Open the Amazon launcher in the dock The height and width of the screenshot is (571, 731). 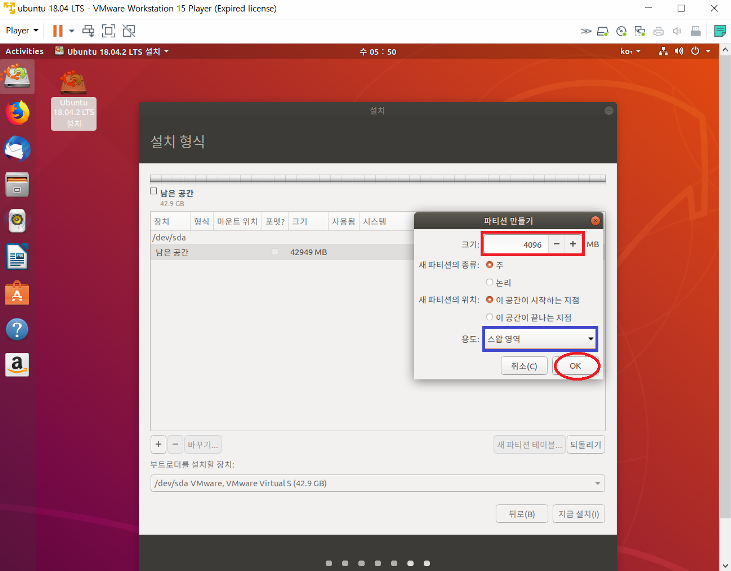[17, 365]
